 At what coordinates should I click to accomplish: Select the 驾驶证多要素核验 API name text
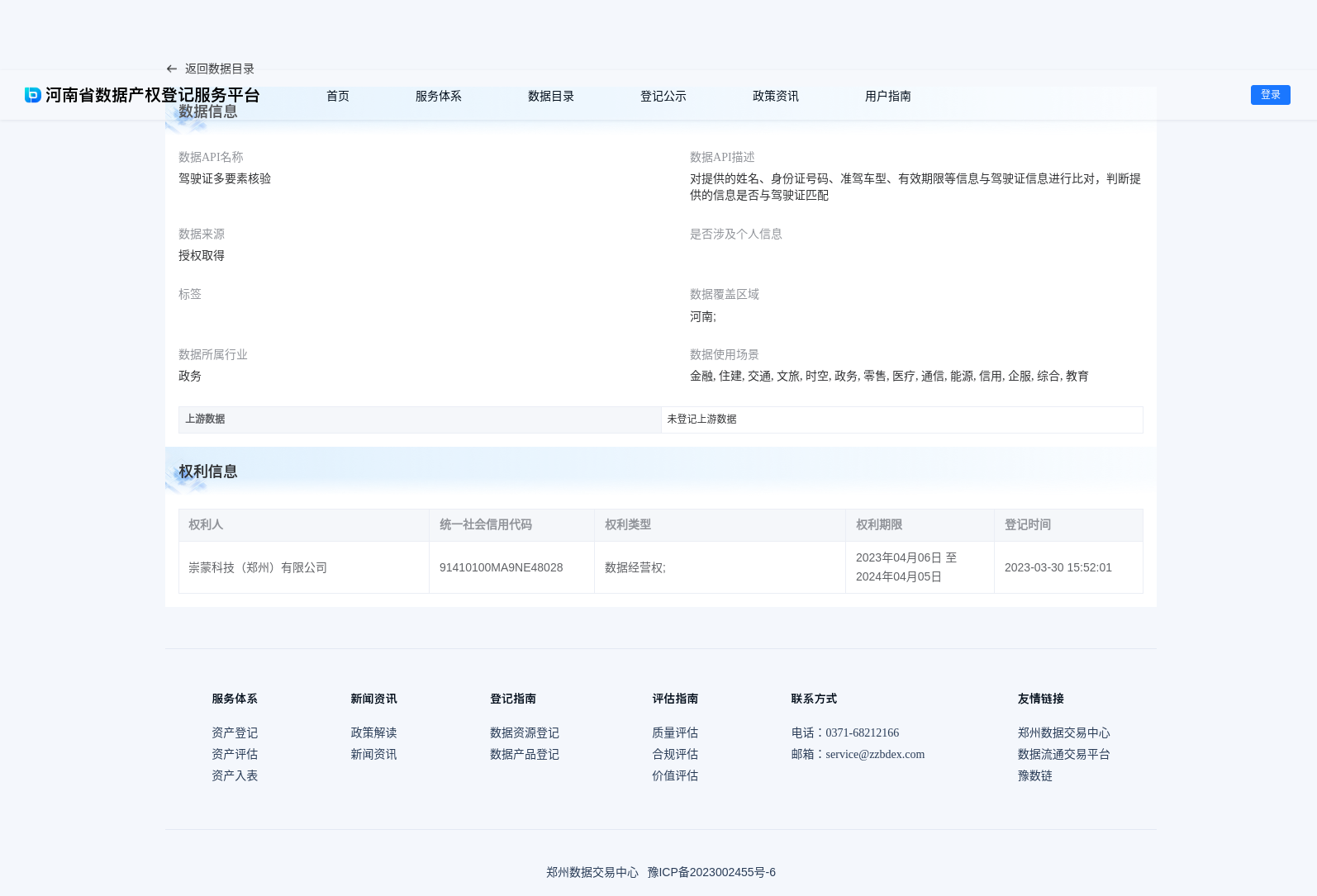(225, 178)
